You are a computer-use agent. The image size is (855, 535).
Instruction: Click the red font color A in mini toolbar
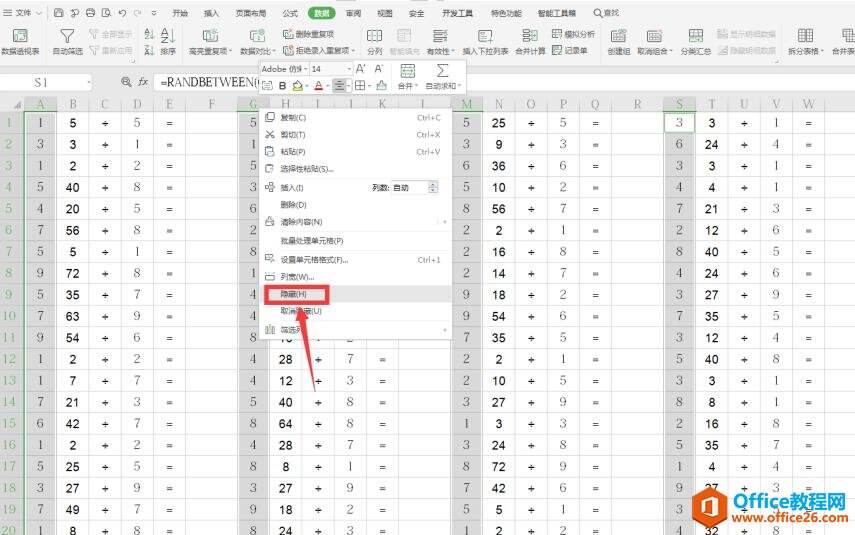click(318, 86)
